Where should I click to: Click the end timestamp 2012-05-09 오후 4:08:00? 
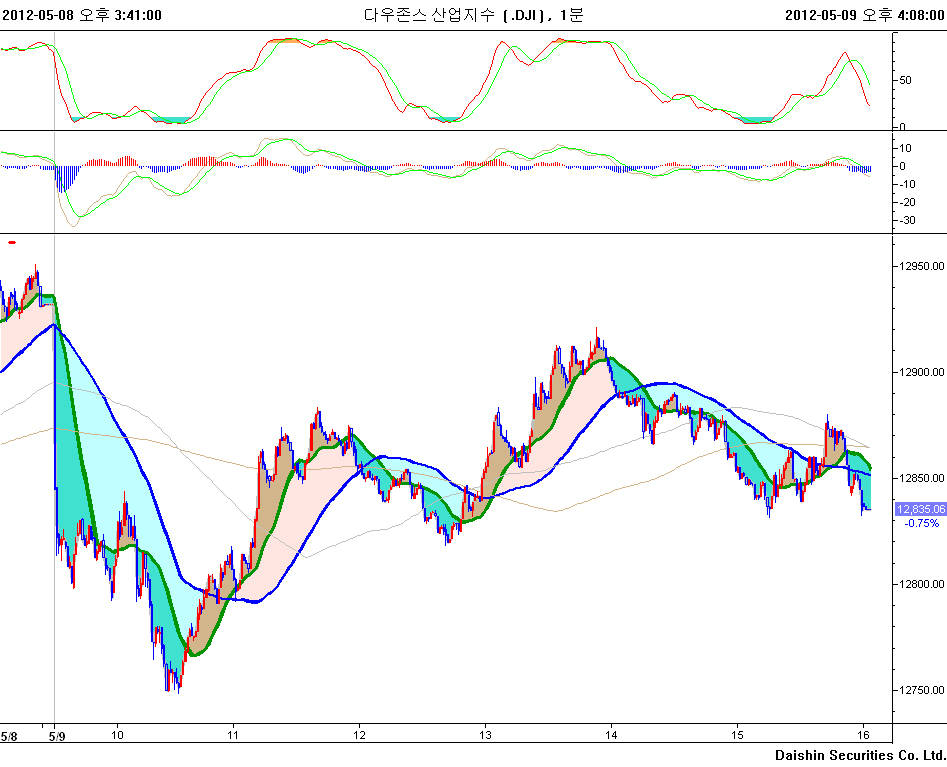coord(865,14)
